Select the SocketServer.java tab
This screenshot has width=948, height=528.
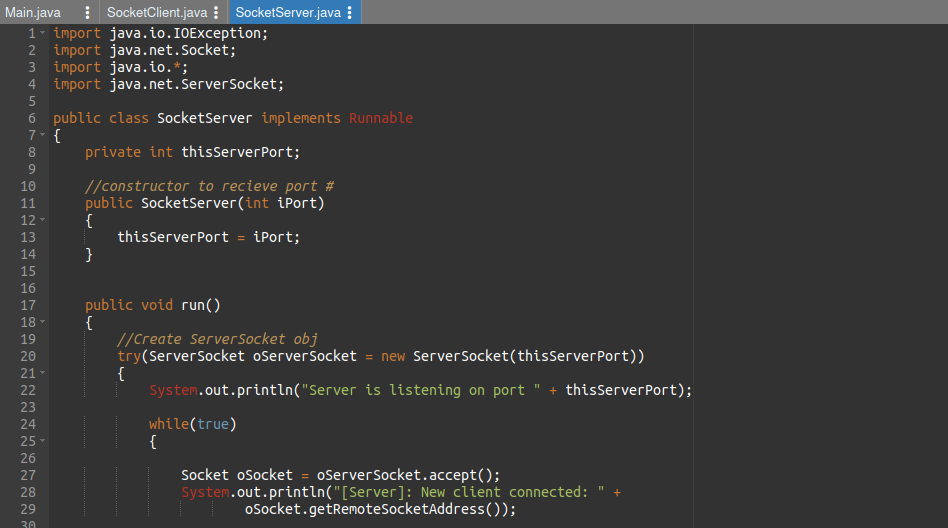coord(288,12)
